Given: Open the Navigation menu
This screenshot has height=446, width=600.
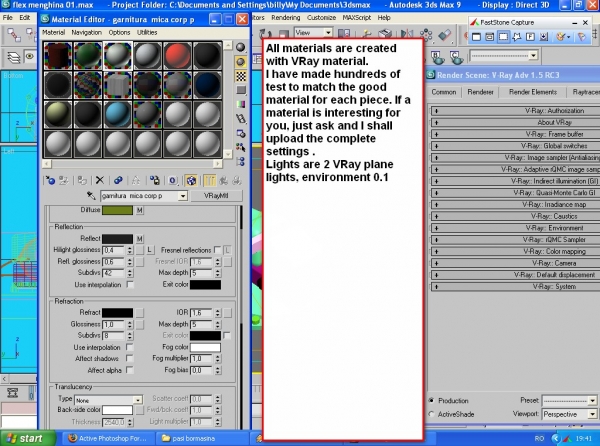Looking at the screenshot, I should point(86,33).
